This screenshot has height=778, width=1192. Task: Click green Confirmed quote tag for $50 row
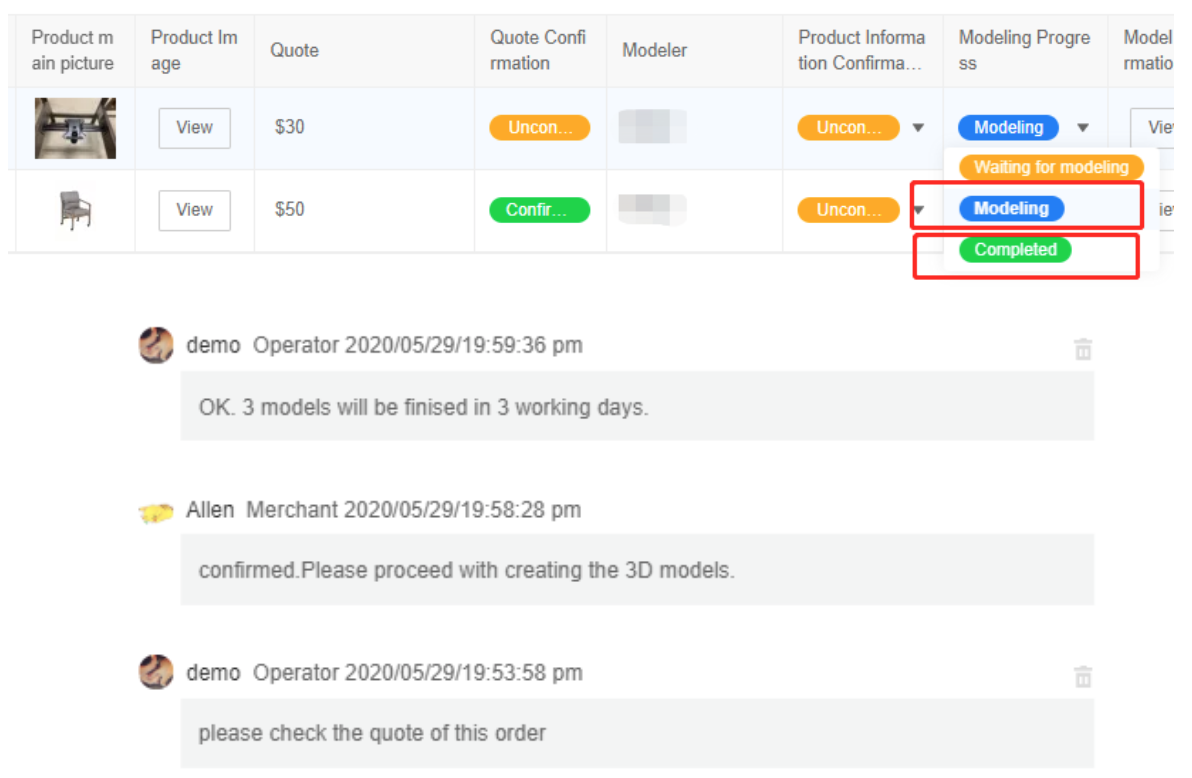(x=539, y=210)
